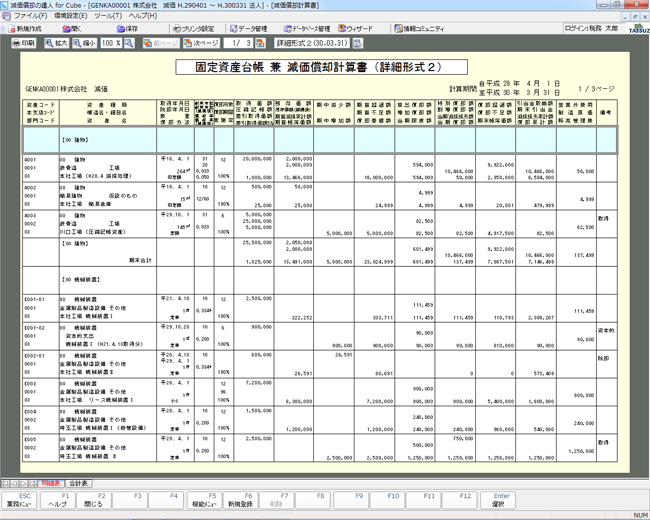Viewport: 650px width, 520px height.
Task: Click page jump icon beside page number
Action: [x=260, y=43]
